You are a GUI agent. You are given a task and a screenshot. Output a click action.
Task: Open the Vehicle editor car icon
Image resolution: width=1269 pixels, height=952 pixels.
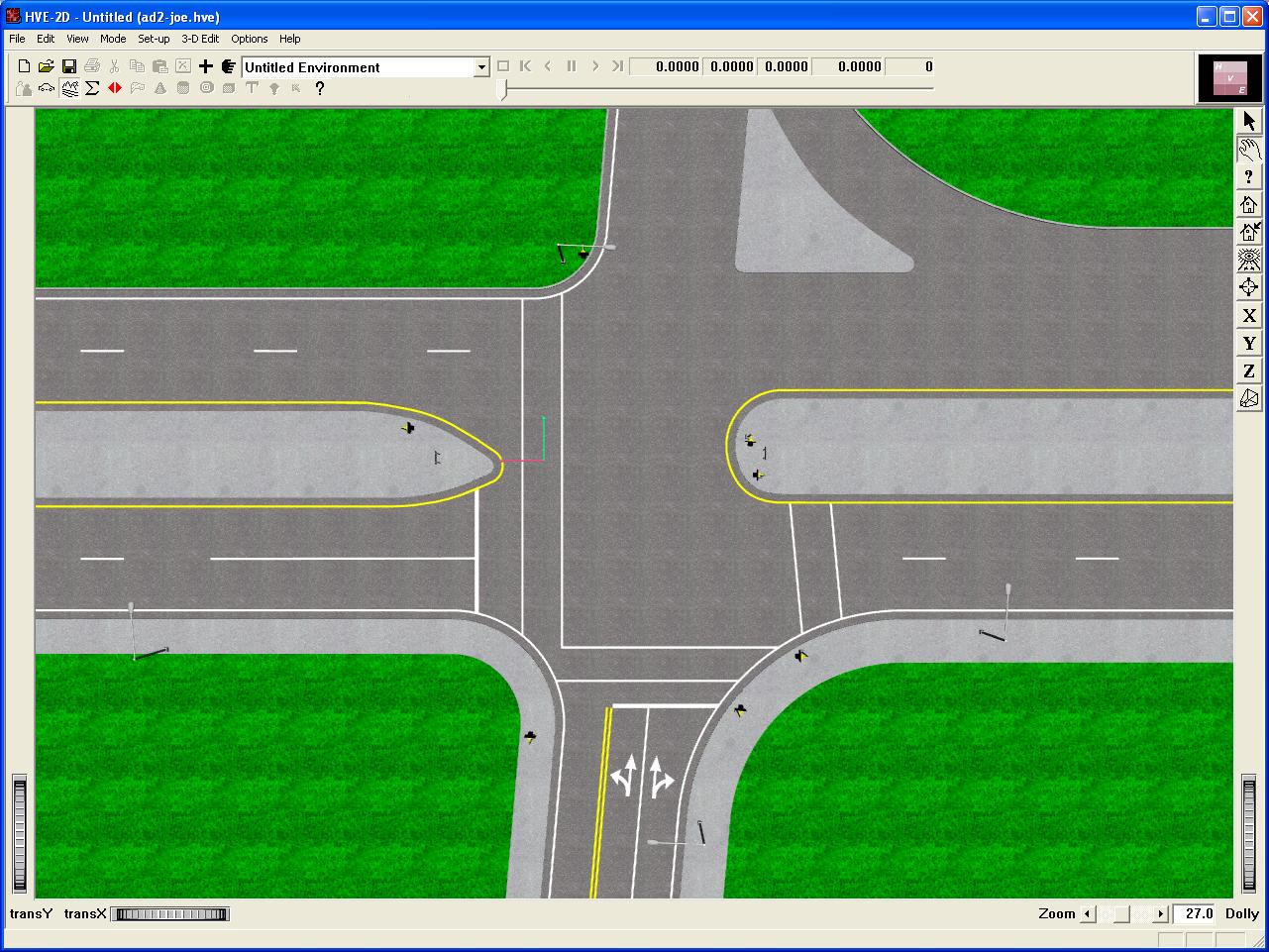(x=47, y=88)
